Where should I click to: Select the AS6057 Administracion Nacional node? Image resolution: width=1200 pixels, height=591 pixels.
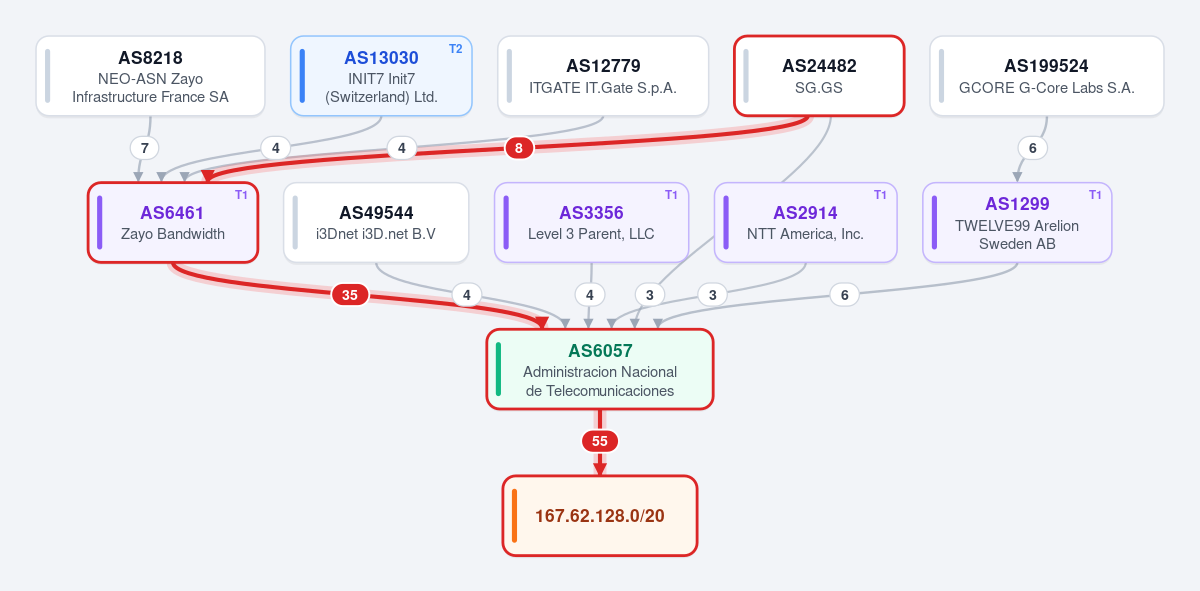pos(600,369)
